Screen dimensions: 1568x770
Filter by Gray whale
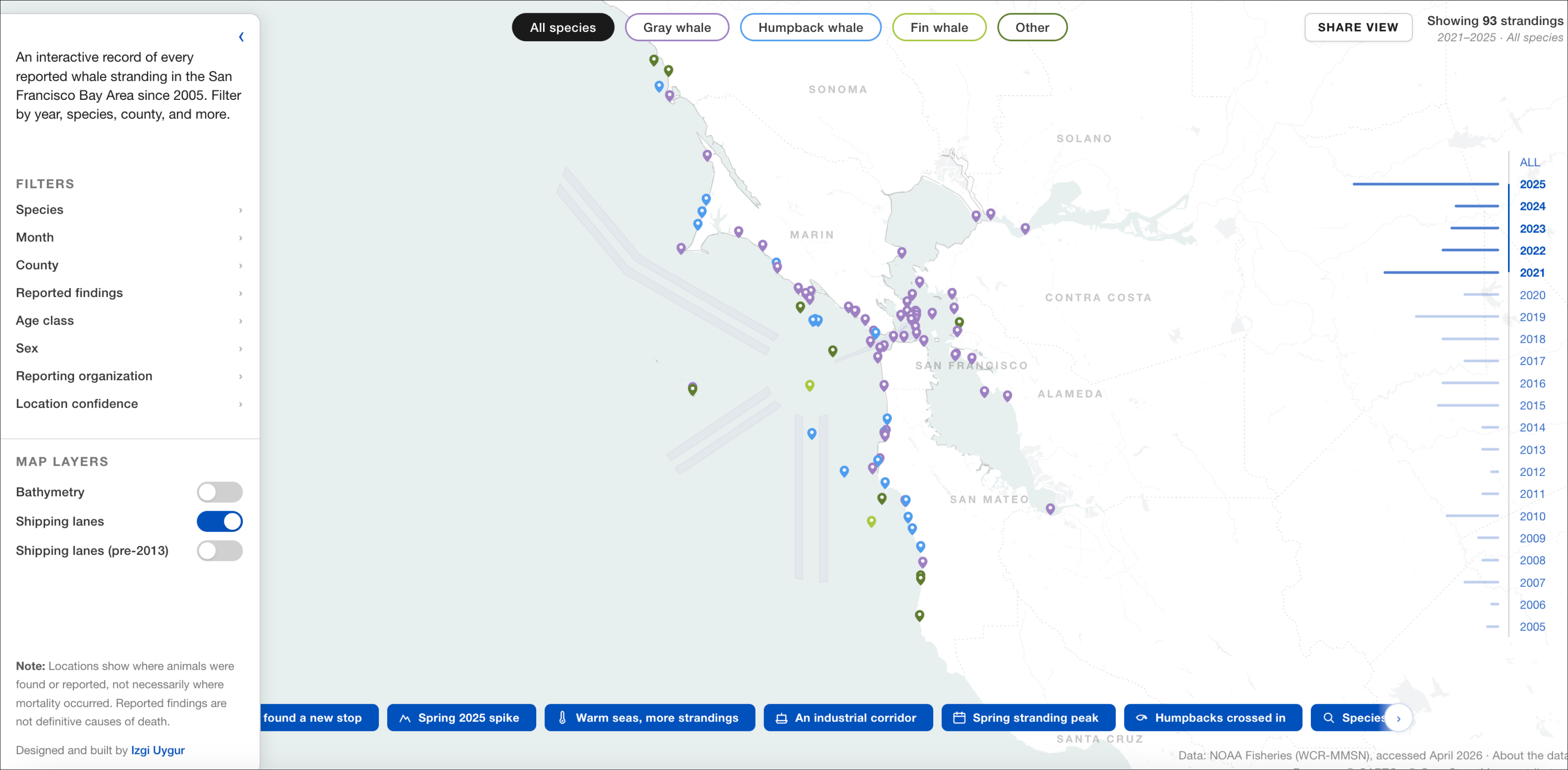pyautogui.click(x=677, y=27)
